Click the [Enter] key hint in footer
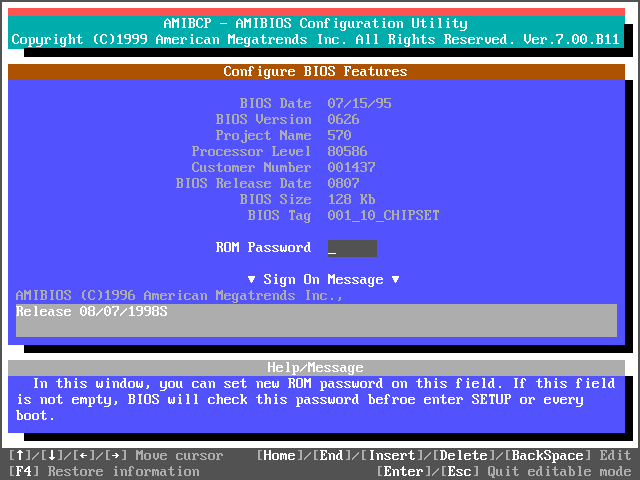This screenshot has height=480, width=640. 403,471
